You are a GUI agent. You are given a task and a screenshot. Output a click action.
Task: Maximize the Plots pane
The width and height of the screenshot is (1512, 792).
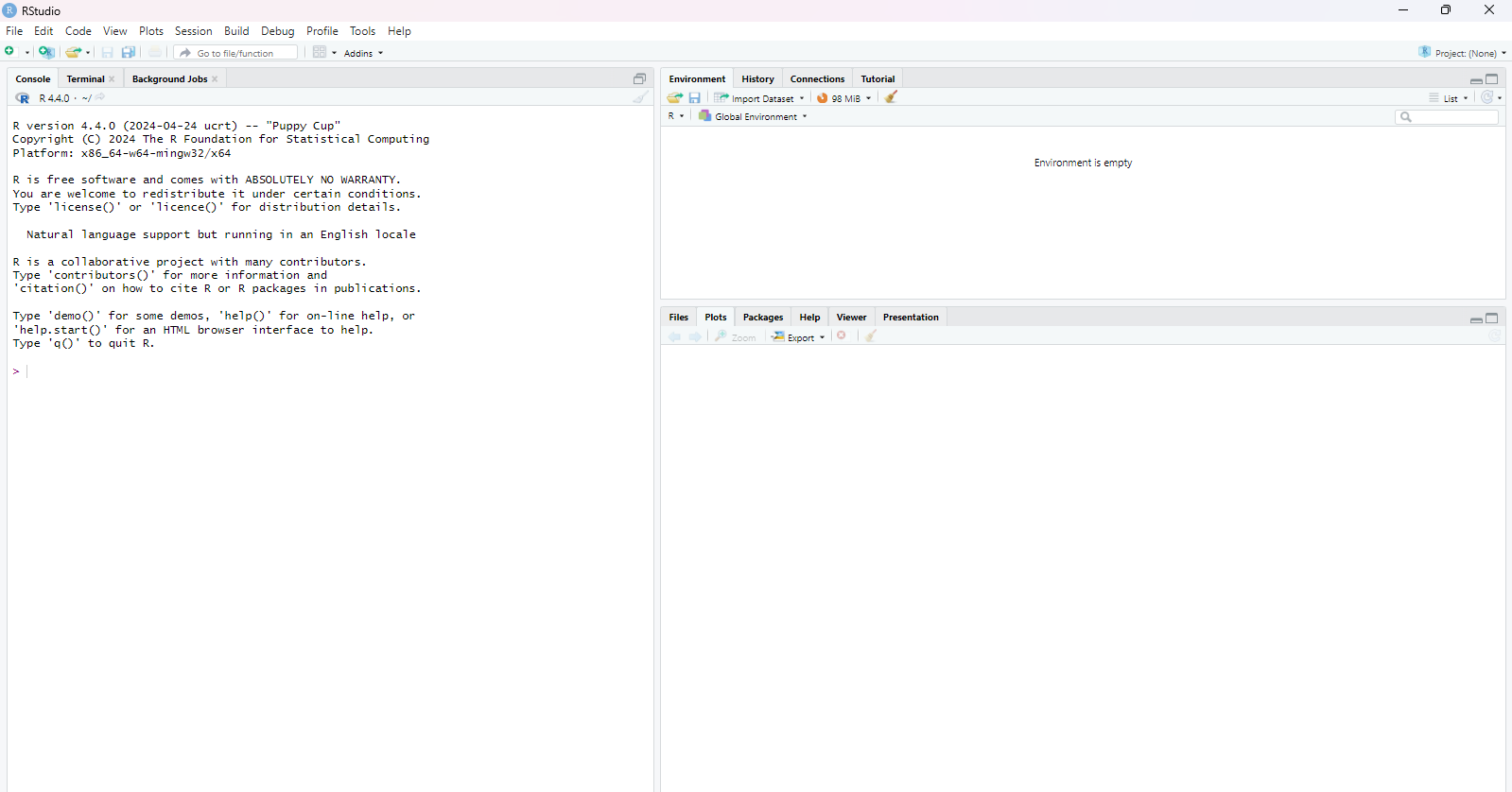[x=1492, y=319]
